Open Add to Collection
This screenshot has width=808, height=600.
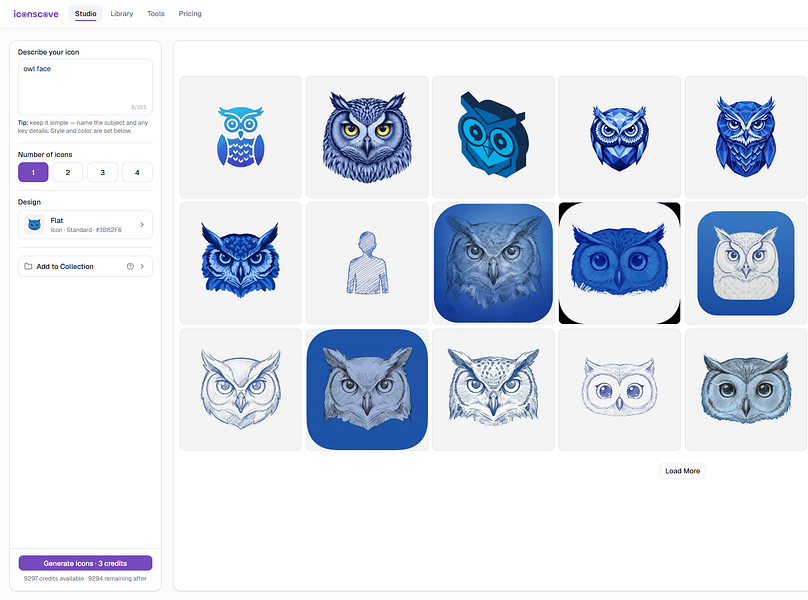pyautogui.click(x=86, y=266)
